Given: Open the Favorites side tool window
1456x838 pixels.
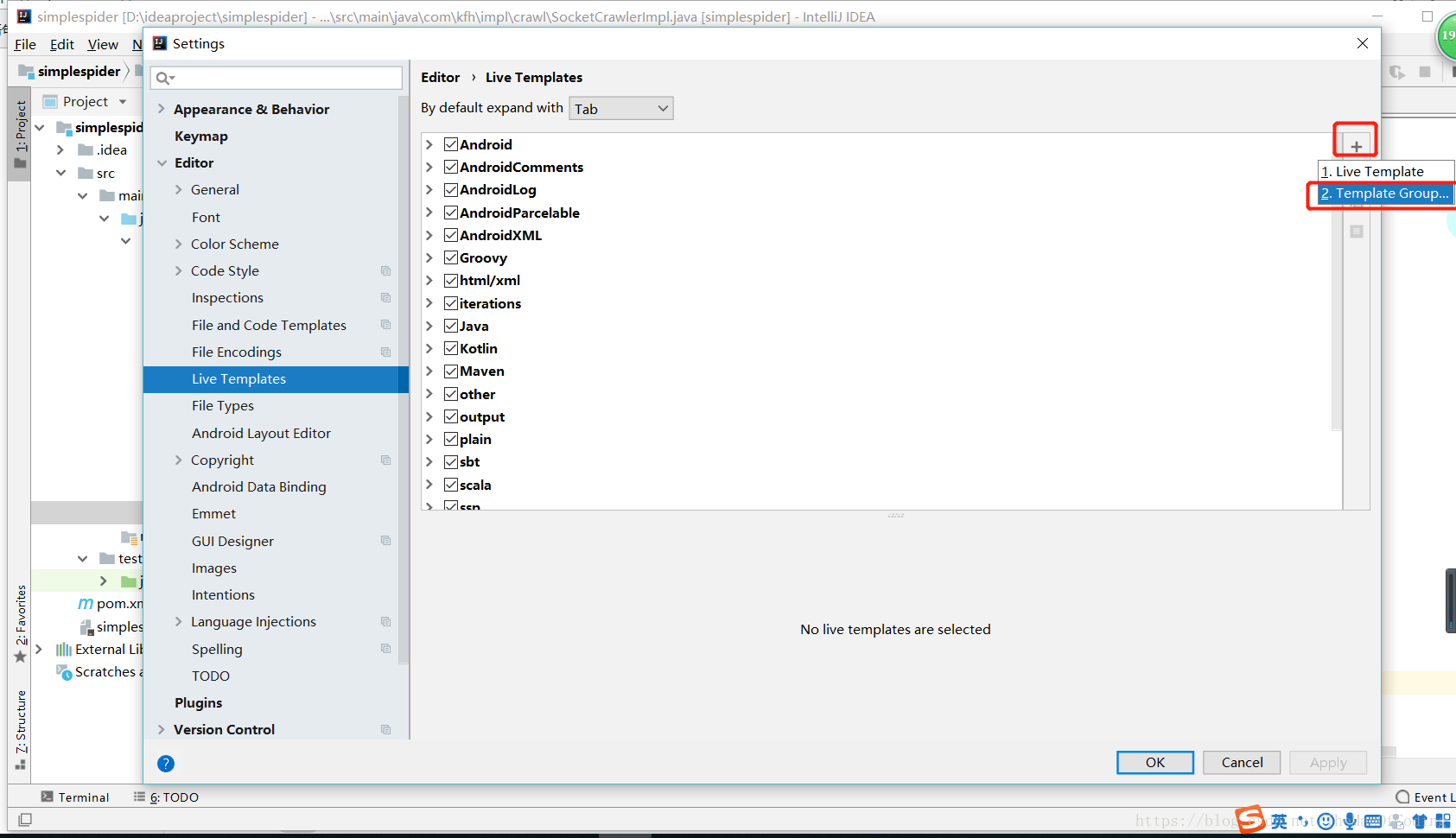Looking at the screenshot, I should [x=21, y=623].
